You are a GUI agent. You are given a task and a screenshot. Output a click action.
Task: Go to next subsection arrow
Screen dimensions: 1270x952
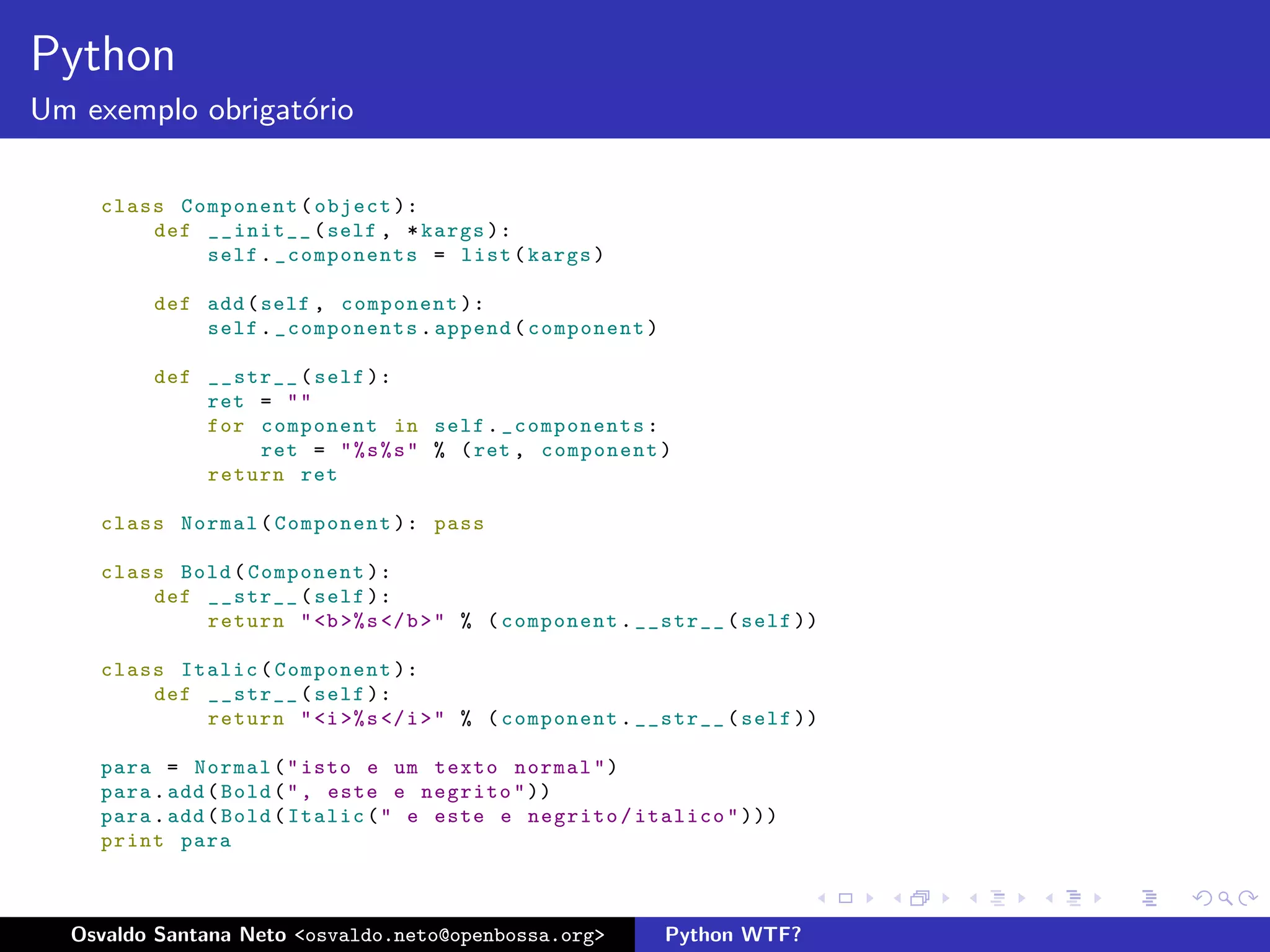coord(1022,898)
